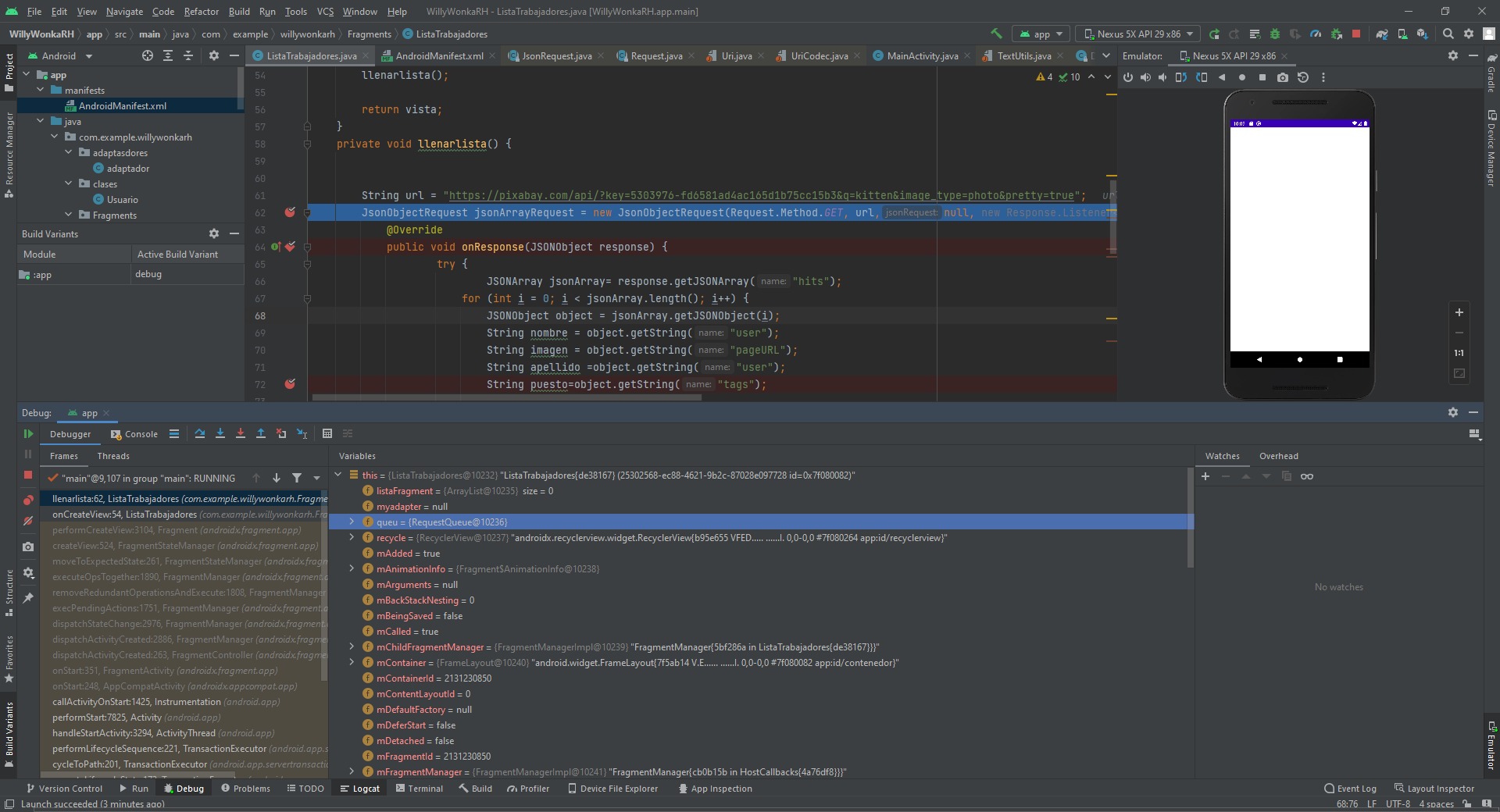Click the emulator phone screen
This screenshot has width=1500, height=812.
[x=1299, y=239]
